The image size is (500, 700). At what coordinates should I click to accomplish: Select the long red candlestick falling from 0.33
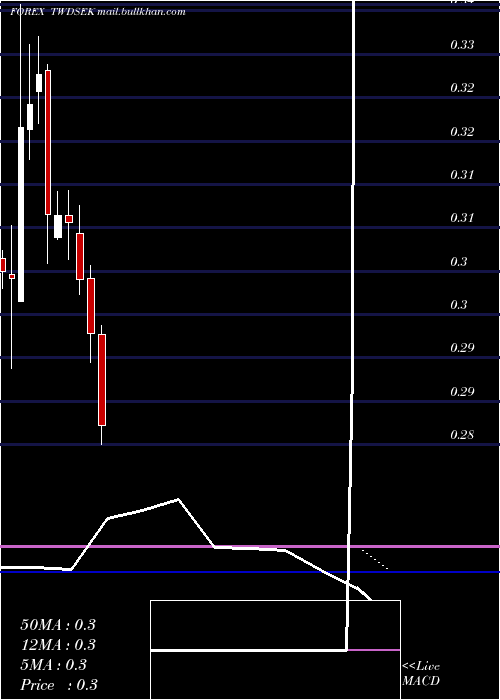48,142
